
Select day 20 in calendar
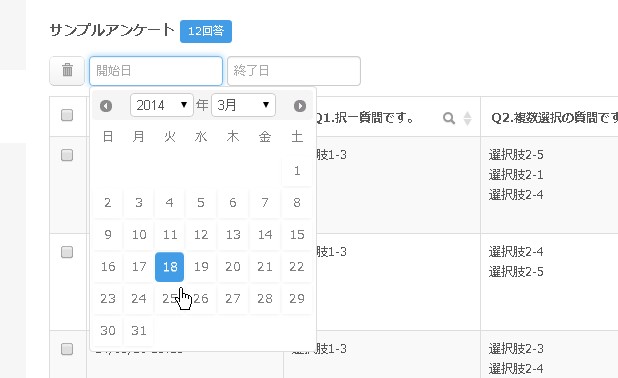(x=233, y=267)
